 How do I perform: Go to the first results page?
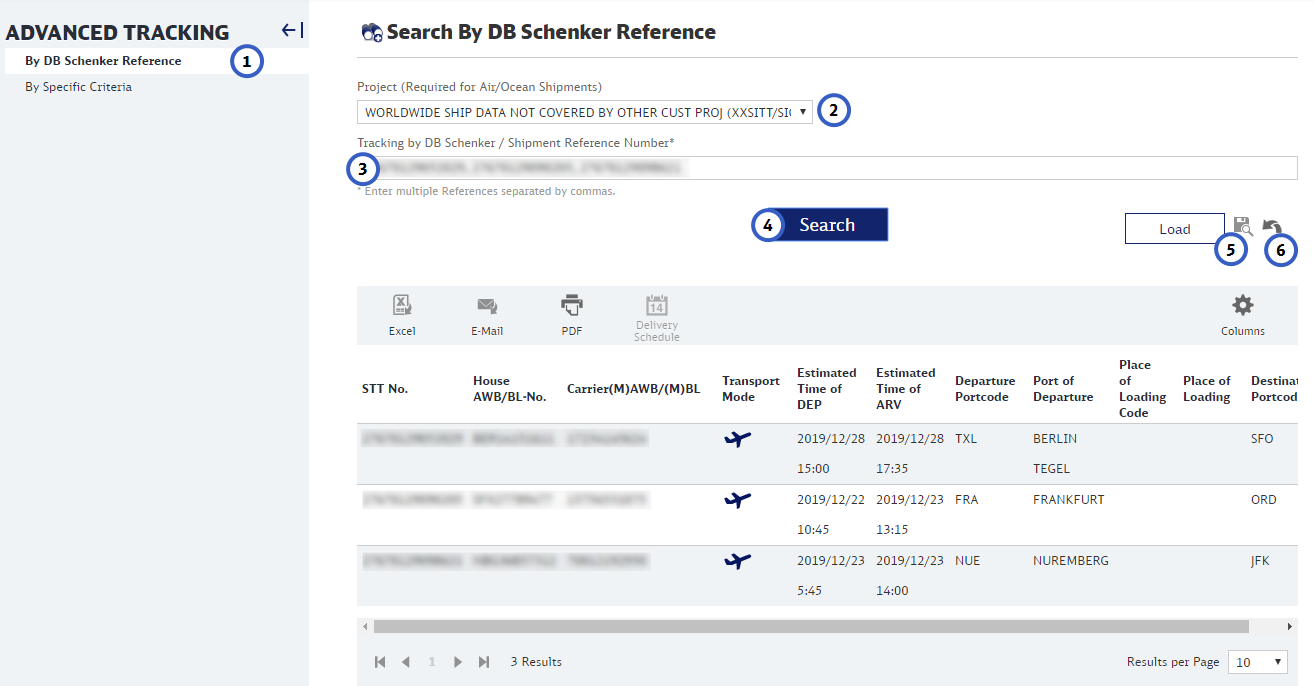(380, 662)
